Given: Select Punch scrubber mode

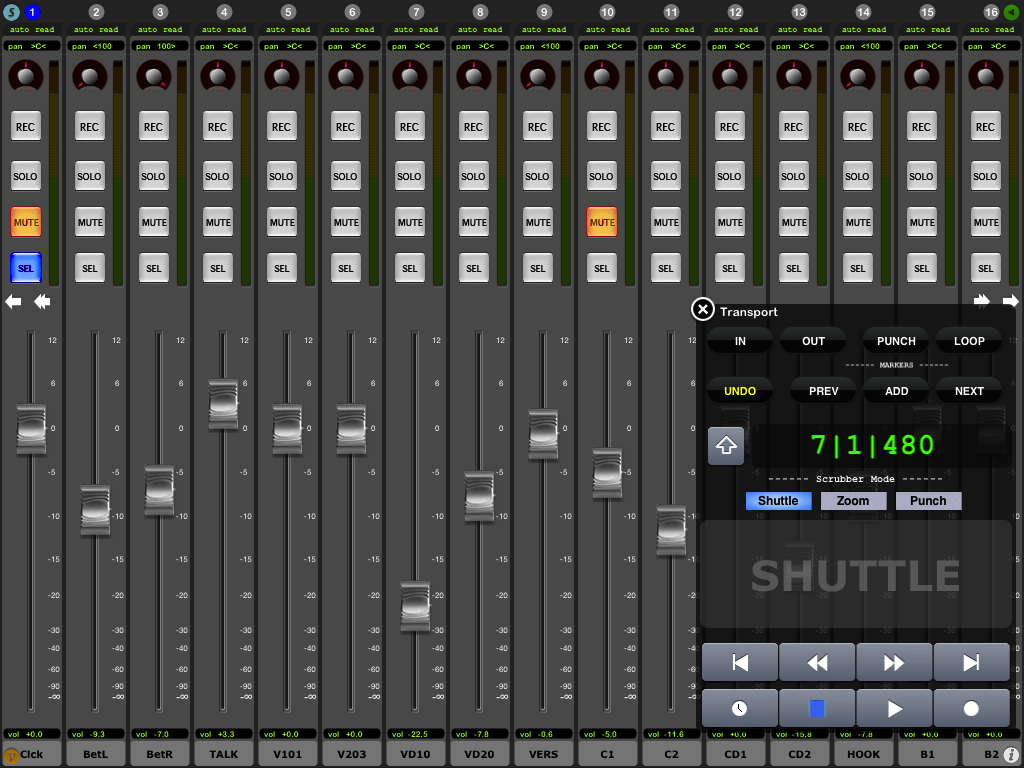Looking at the screenshot, I should tap(928, 501).
